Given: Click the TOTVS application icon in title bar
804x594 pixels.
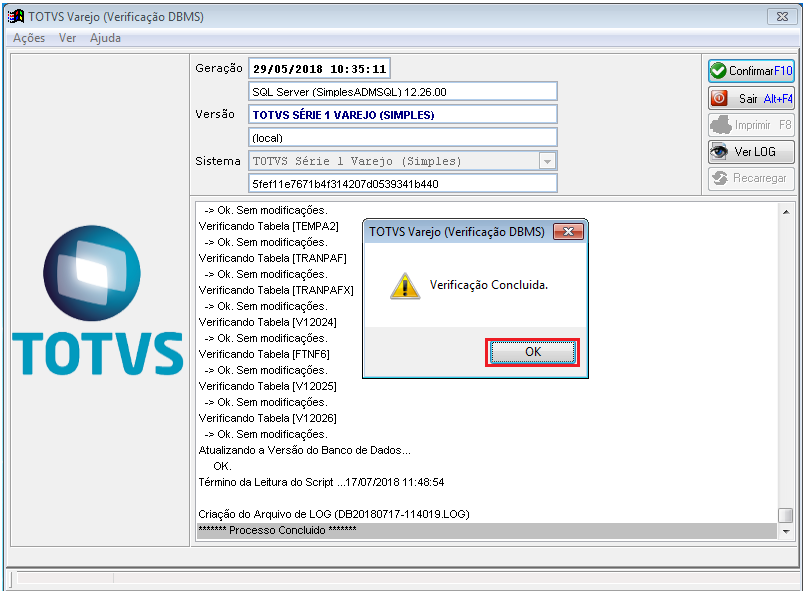Looking at the screenshot, I should (16, 16).
